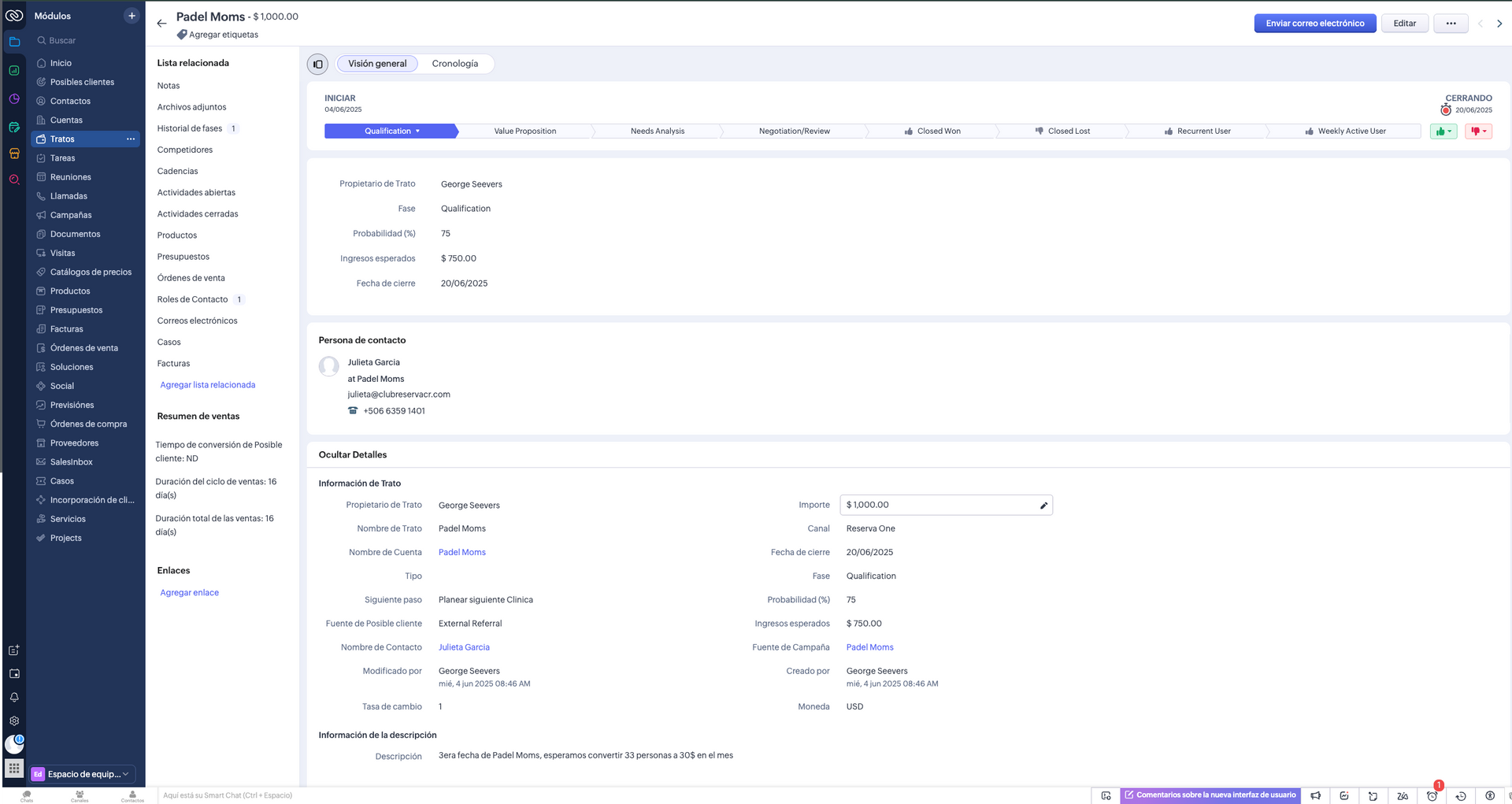Click the pencil icon in Importe field

(1043, 506)
